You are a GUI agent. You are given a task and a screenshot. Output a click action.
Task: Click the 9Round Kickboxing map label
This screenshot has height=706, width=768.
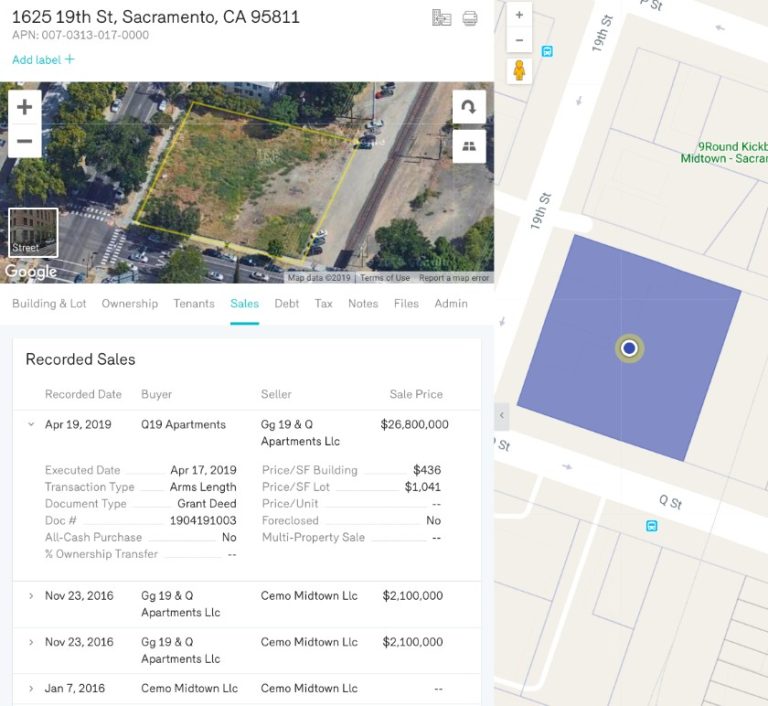click(x=724, y=152)
